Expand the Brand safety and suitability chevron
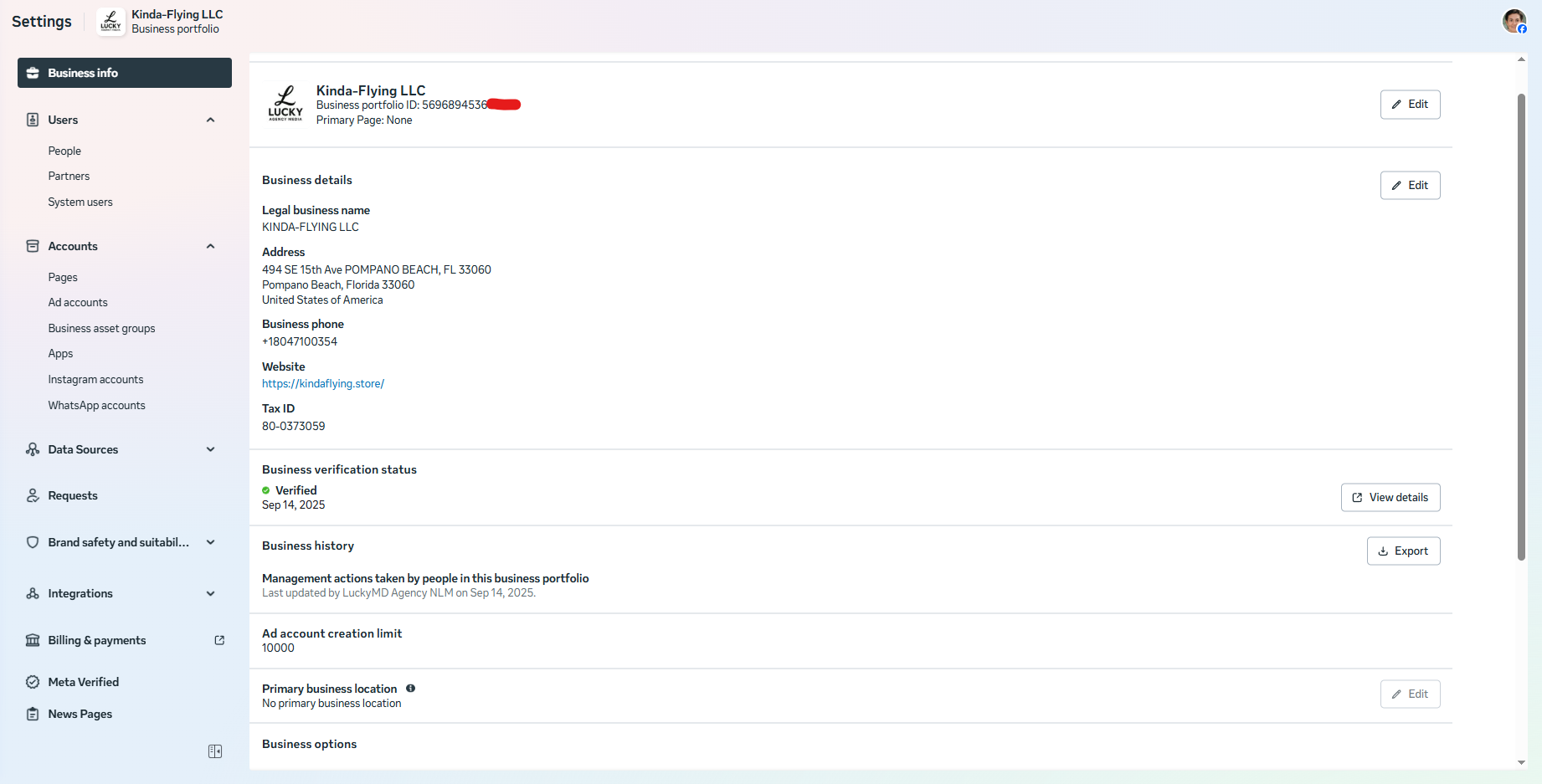The width and height of the screenshot is (1542, 784). (x=211, y=542)
